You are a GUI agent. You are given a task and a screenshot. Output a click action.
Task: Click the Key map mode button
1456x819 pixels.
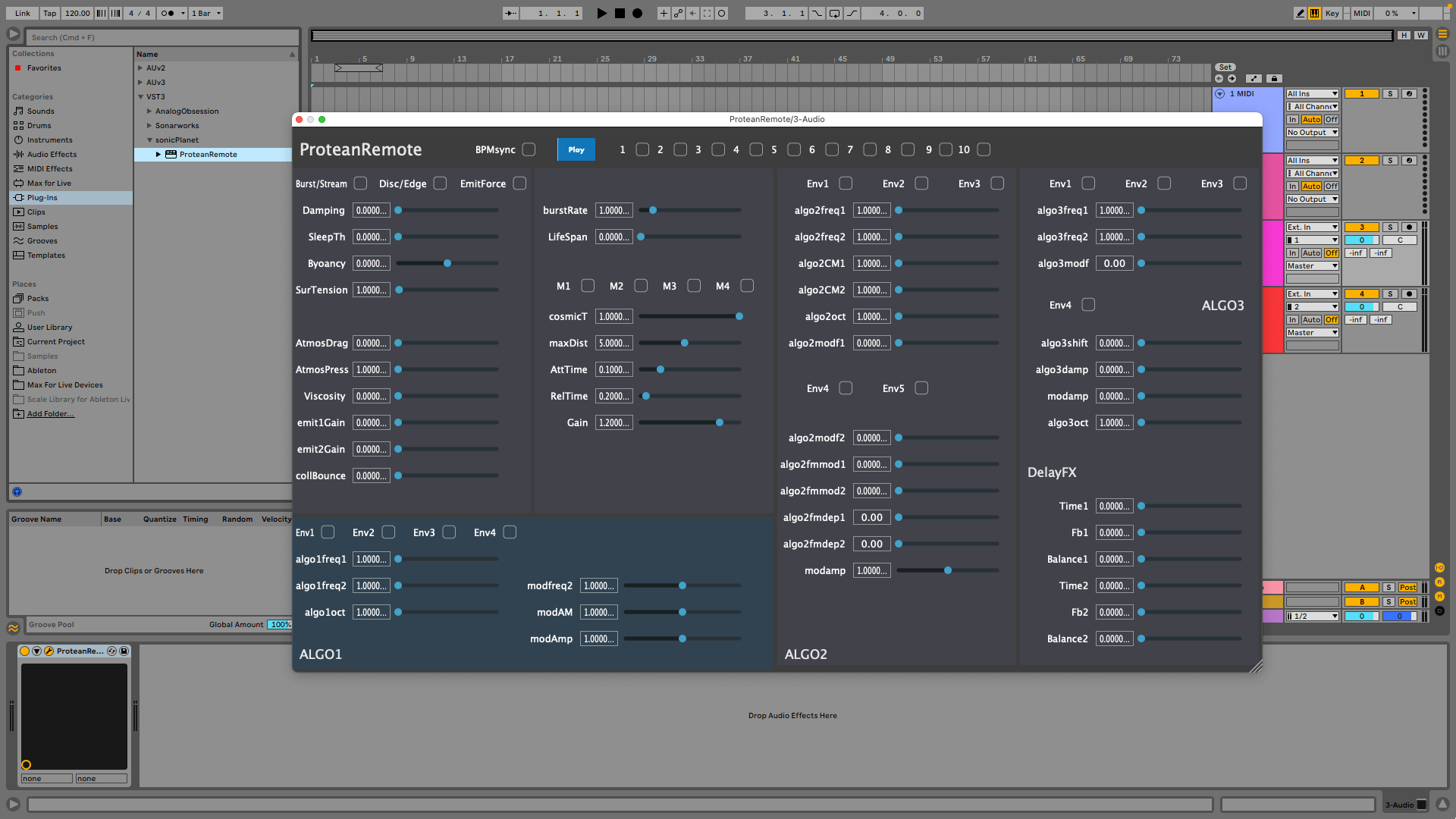point(1332,13)
